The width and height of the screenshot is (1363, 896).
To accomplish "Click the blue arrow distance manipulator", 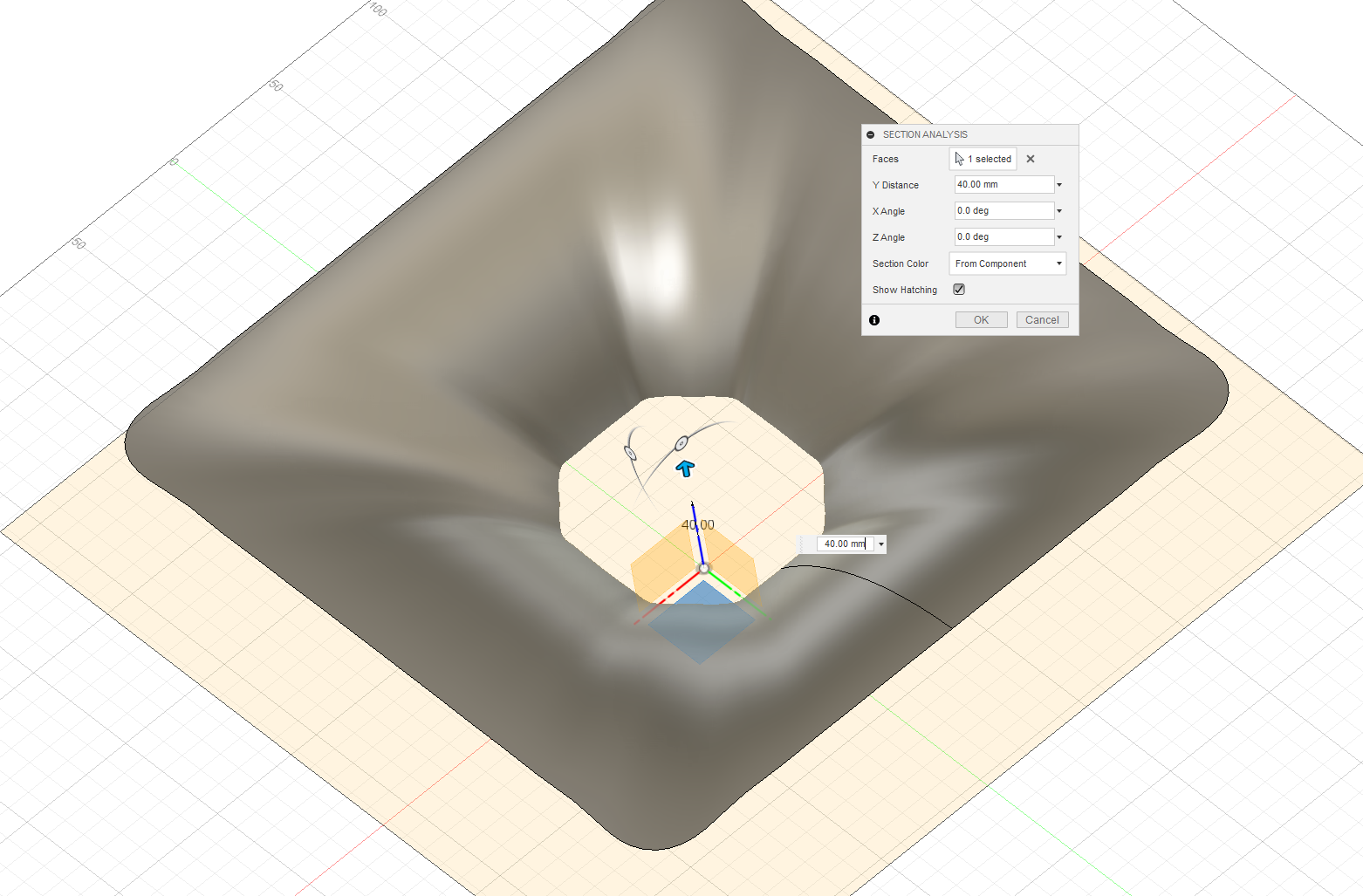I will [x=685, y=469].
